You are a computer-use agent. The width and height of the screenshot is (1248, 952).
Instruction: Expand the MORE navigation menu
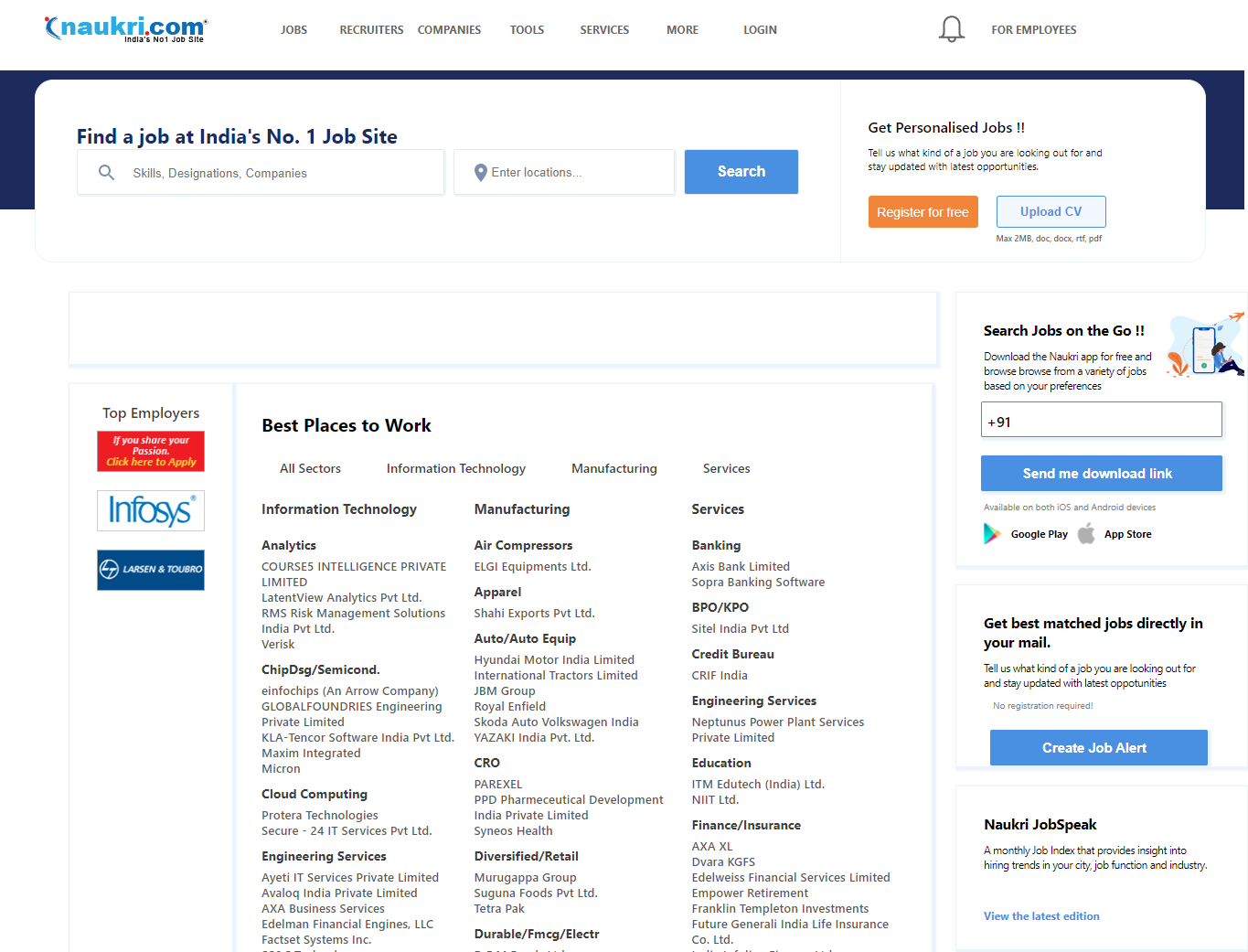point(682,30)
